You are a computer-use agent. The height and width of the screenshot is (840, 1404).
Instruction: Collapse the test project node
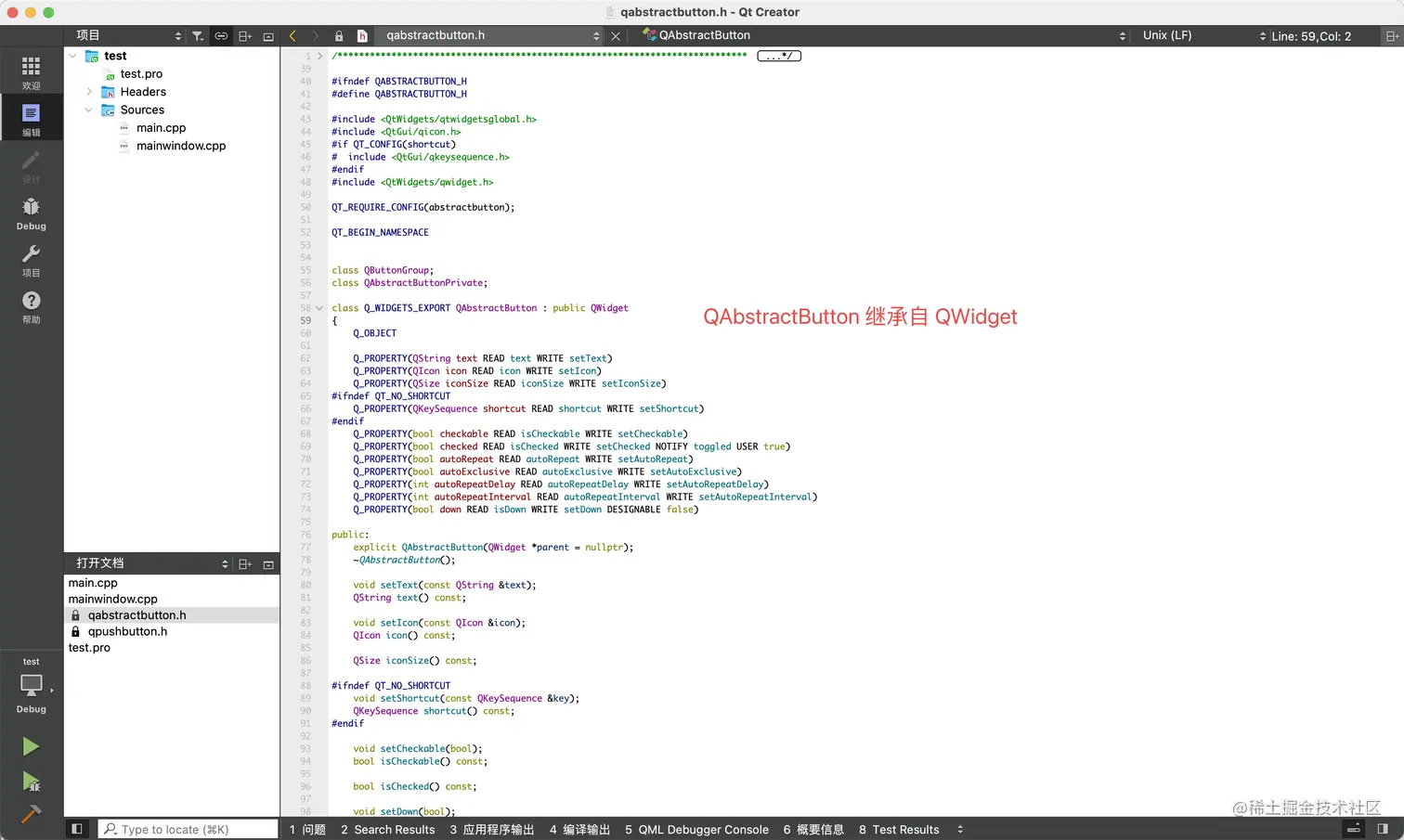click(73, 56)
